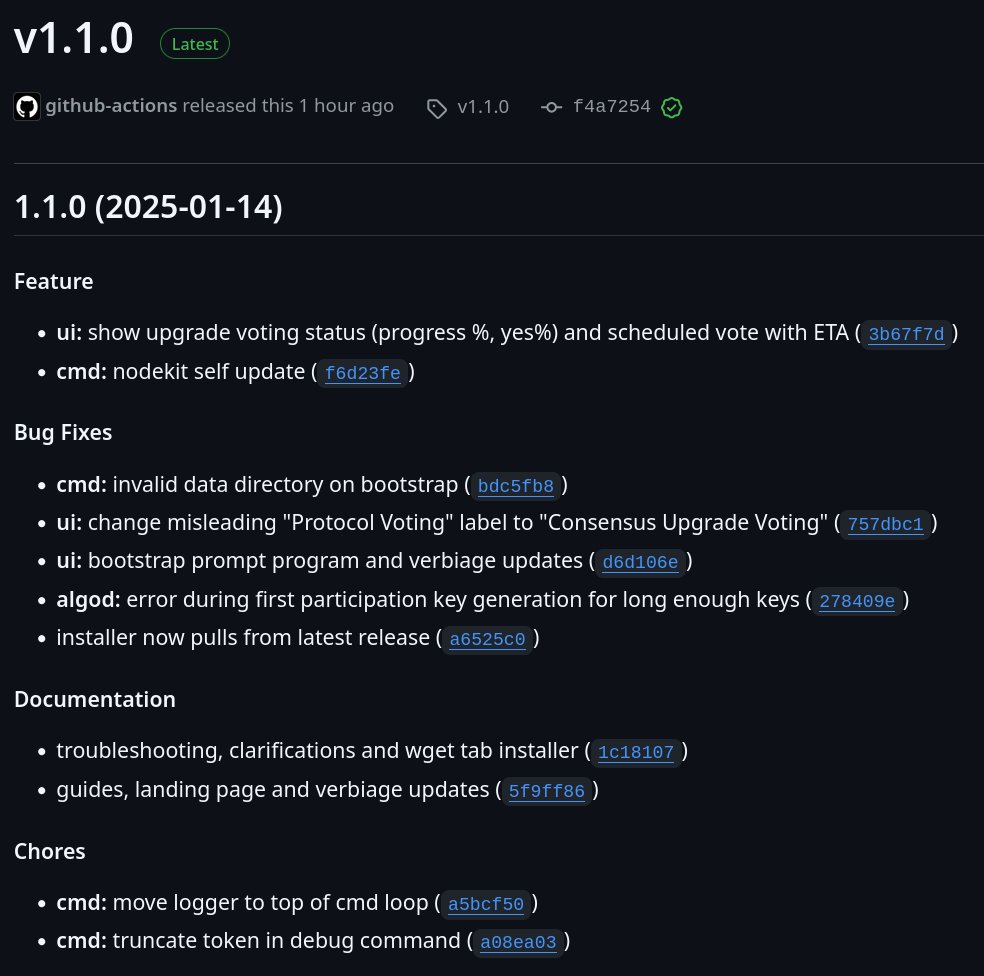Click the Latest release badge
The width and height of the screenshot is (984, 976).
point(195,44)
